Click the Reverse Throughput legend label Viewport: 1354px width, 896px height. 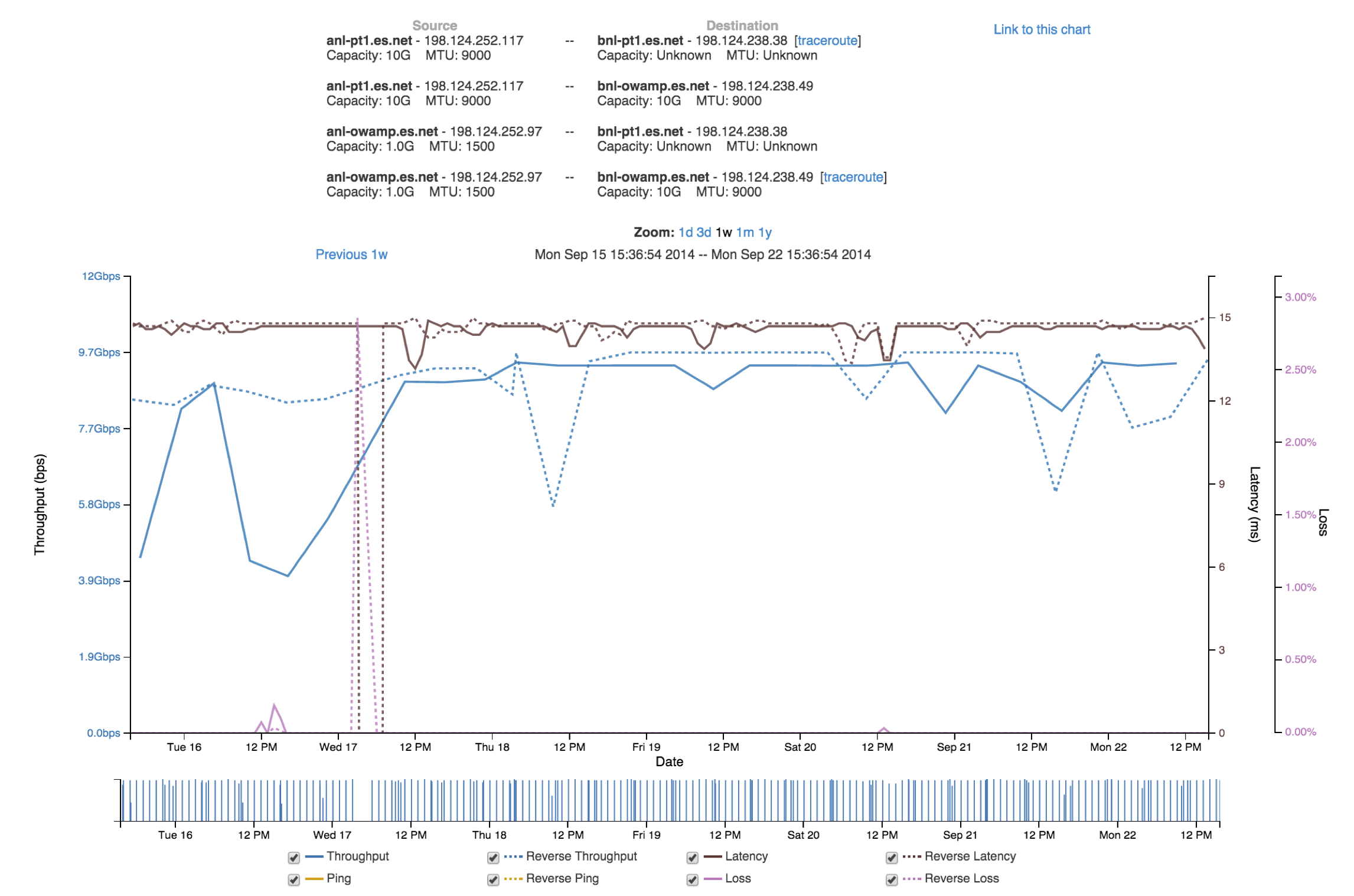point(582,856)
